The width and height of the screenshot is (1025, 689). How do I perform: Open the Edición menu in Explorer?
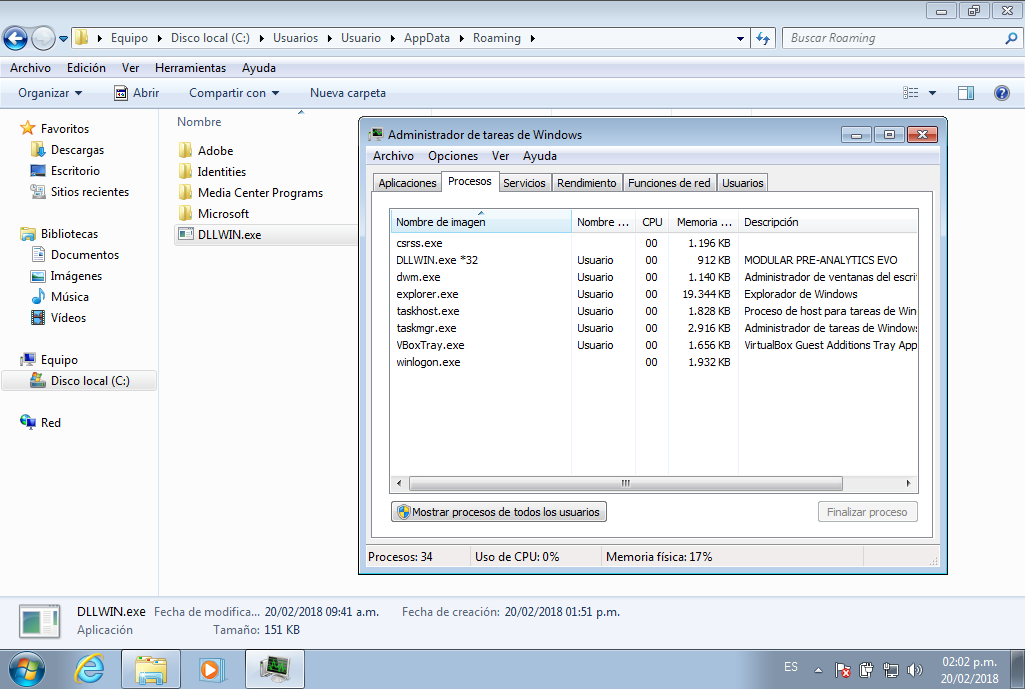coord(86,67)
